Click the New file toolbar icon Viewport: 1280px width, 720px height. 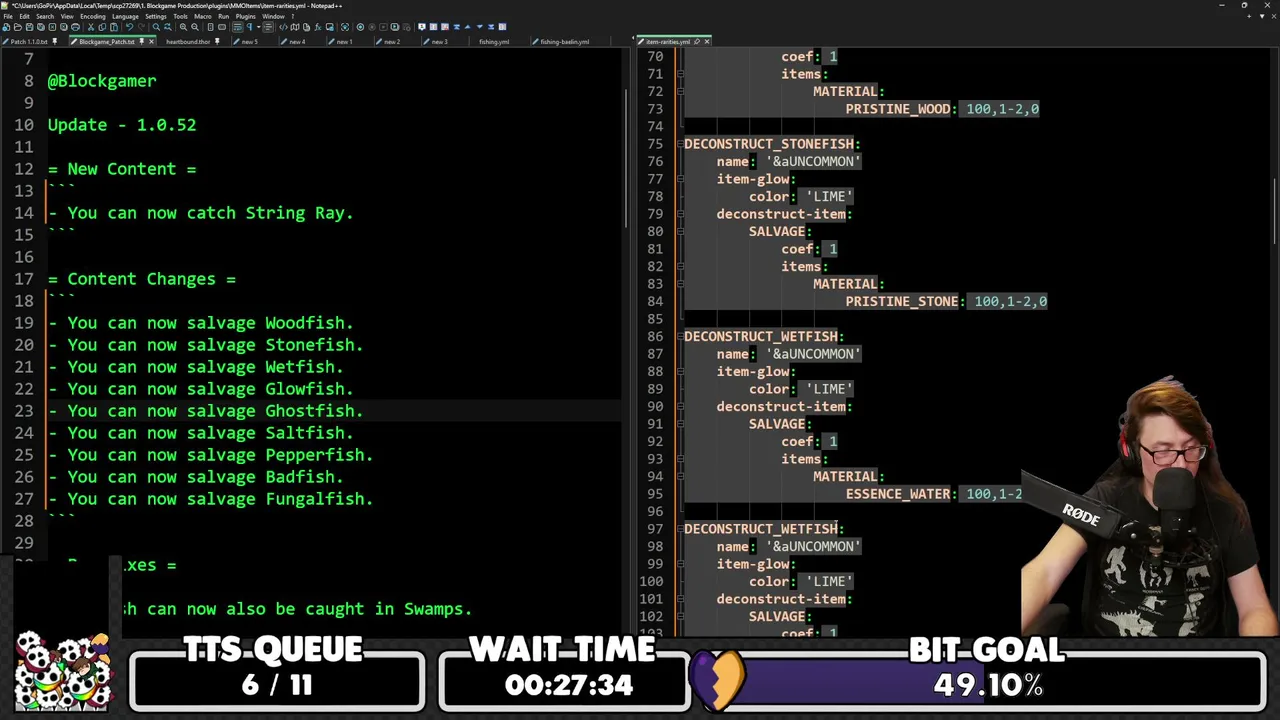[x=7, y=27]
